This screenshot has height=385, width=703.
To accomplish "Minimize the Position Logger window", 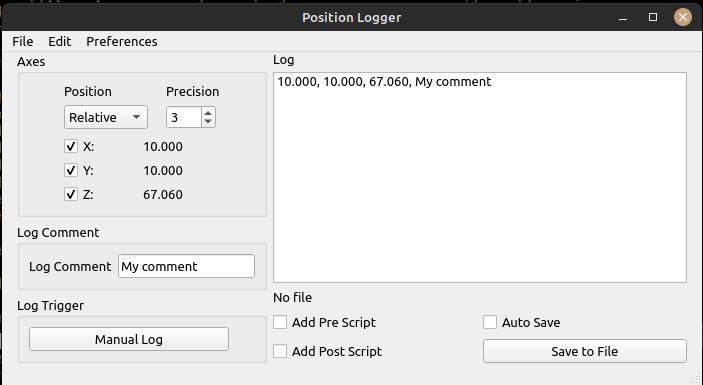I will 623,18.
